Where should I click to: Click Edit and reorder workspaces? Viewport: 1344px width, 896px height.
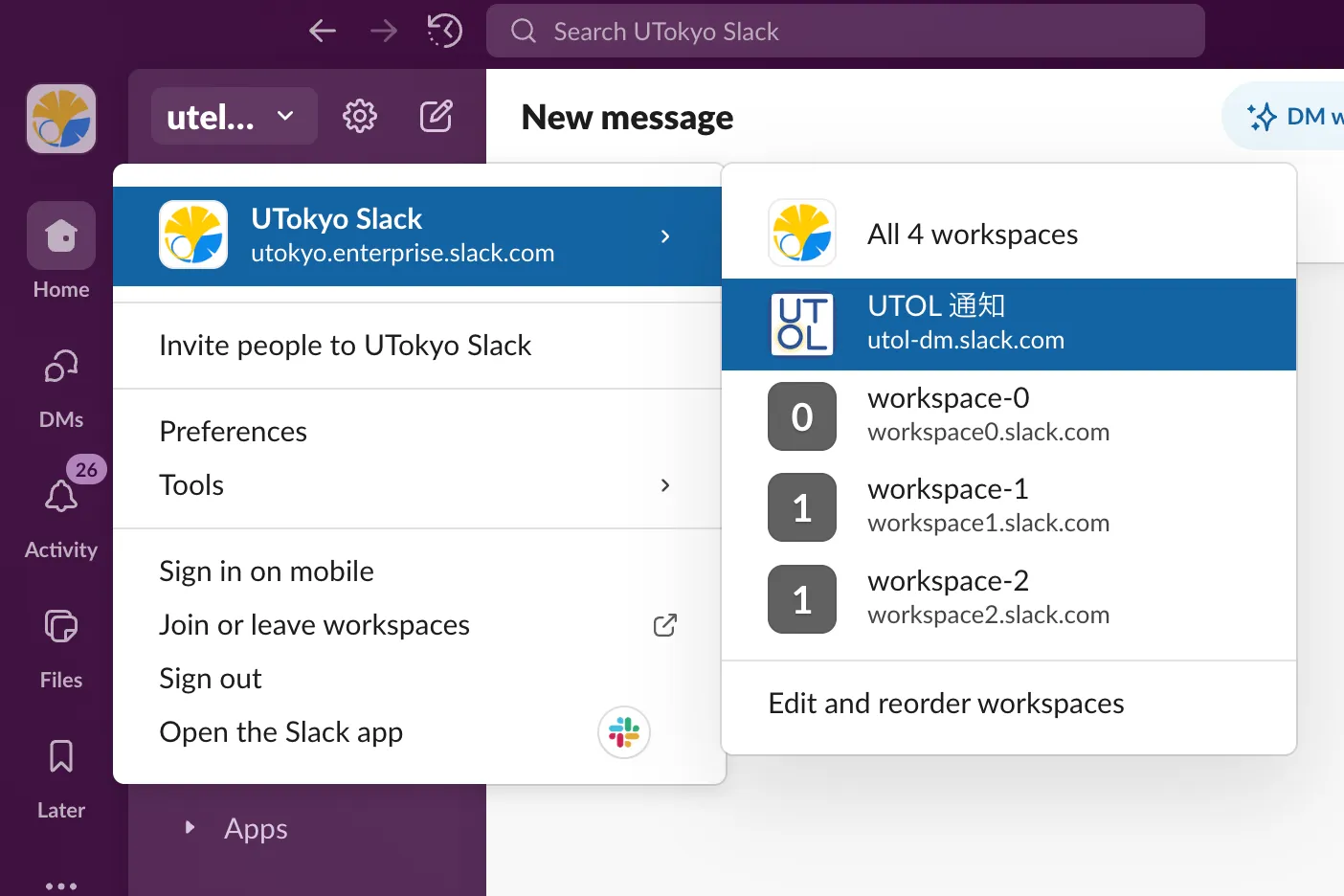tap(946, 704)
